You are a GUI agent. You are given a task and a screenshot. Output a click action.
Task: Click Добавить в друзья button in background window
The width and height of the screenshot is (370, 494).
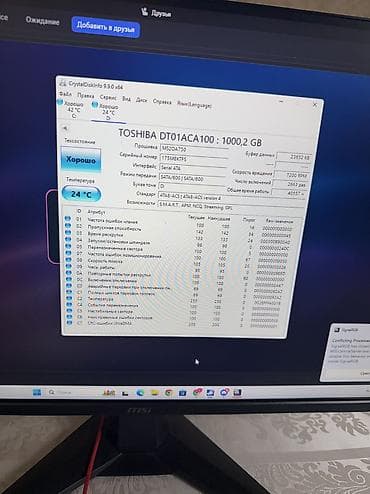click(106, 27)
